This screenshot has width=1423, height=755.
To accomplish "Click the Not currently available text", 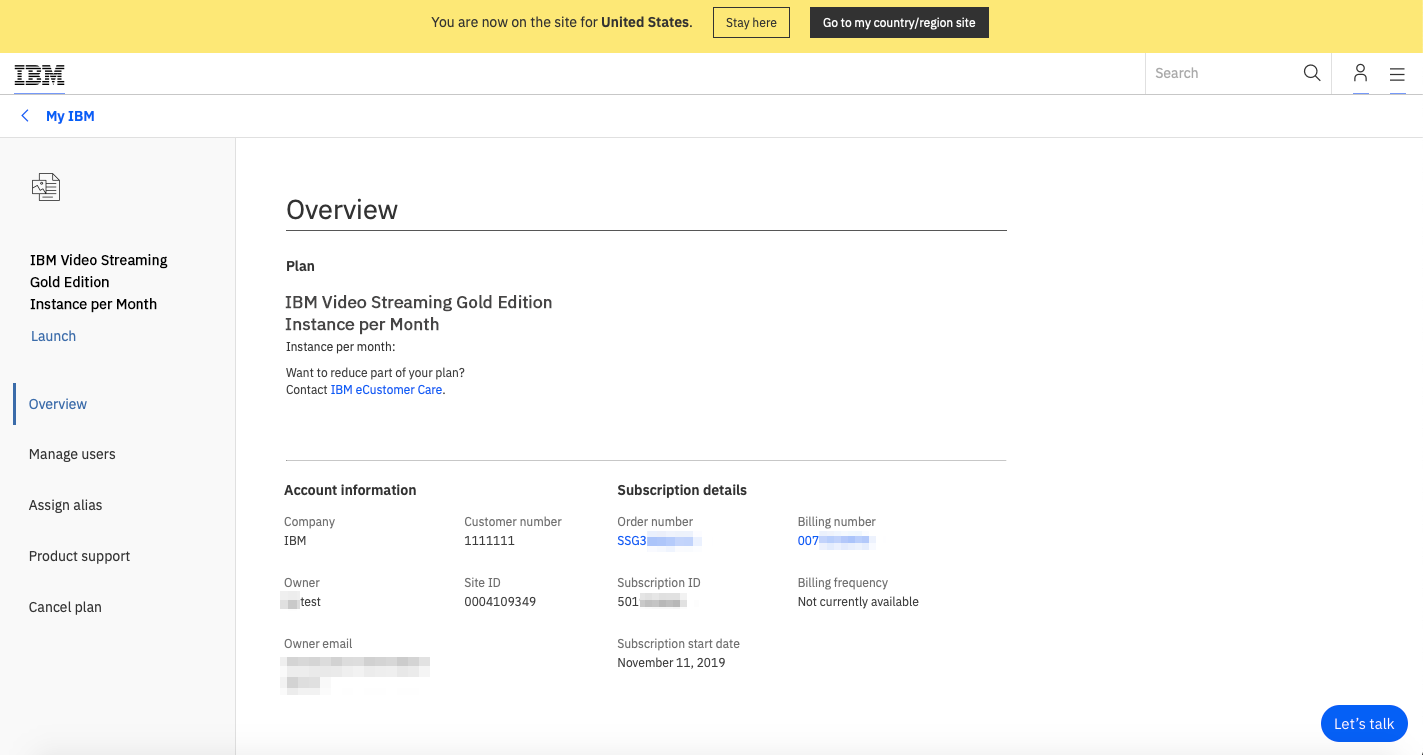I will click(858, 602).
